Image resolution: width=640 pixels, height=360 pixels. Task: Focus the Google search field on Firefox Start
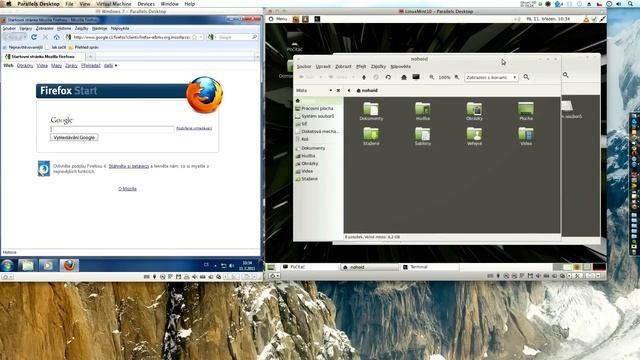112,129
